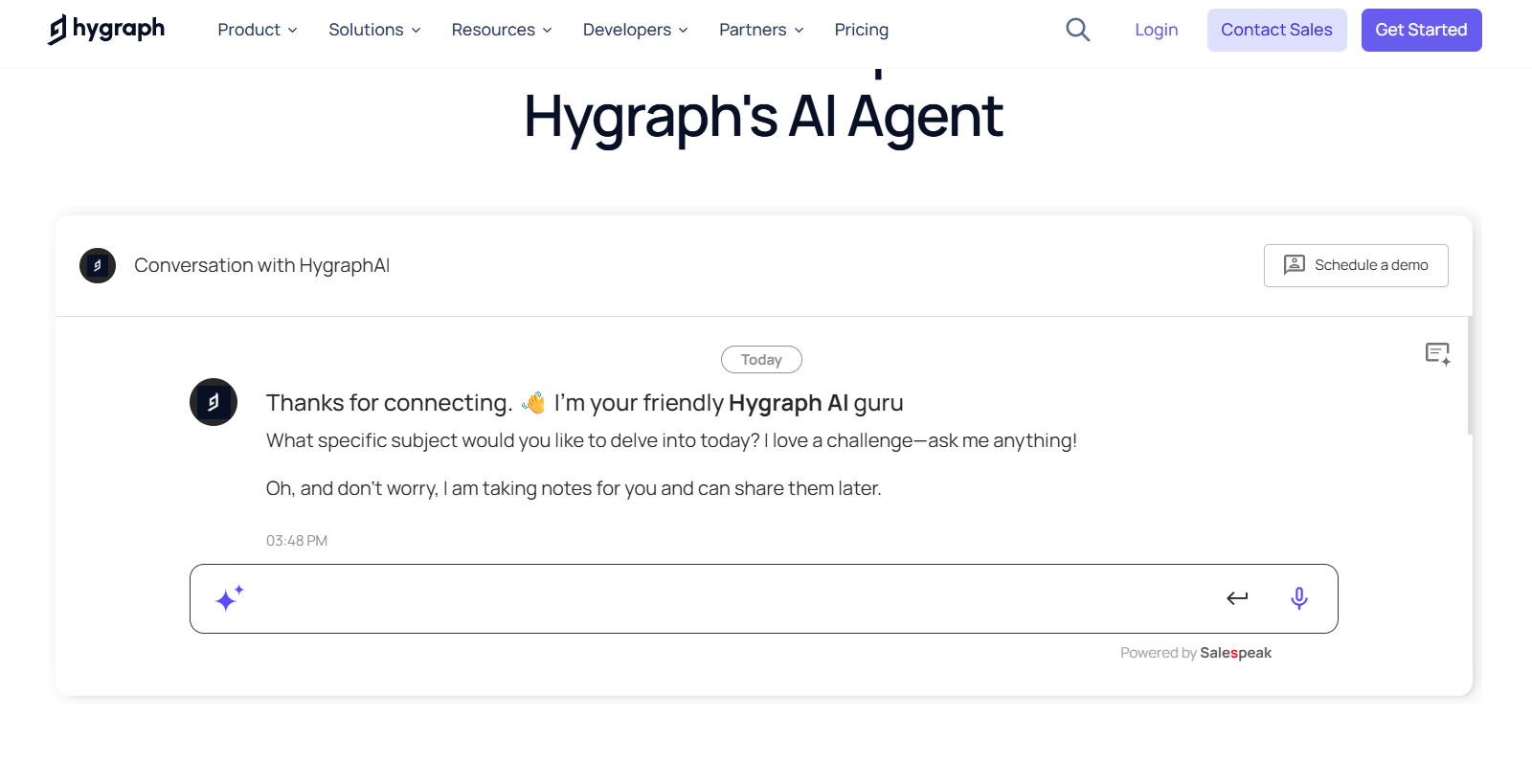Click the sparkle AI icon in the chat input
The height and width of the screenshot is (784, 1532).
coord(230,598)
